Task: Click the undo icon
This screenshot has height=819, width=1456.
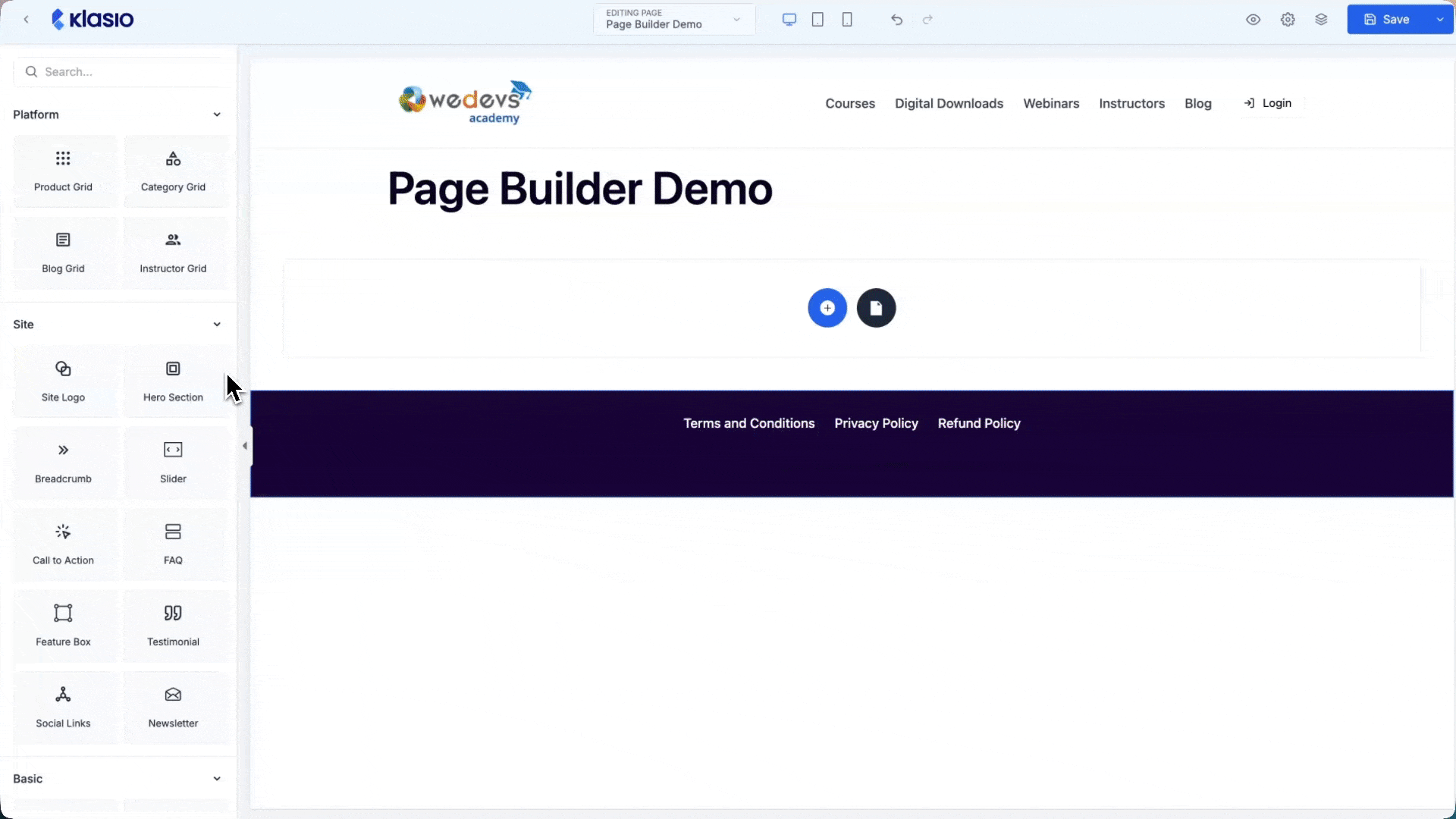Action: click(x=897, y=19)
